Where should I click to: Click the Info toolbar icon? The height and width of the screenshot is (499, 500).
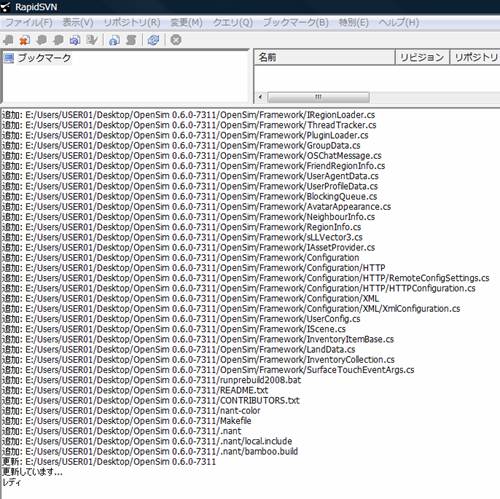click(x=114, y=40)
